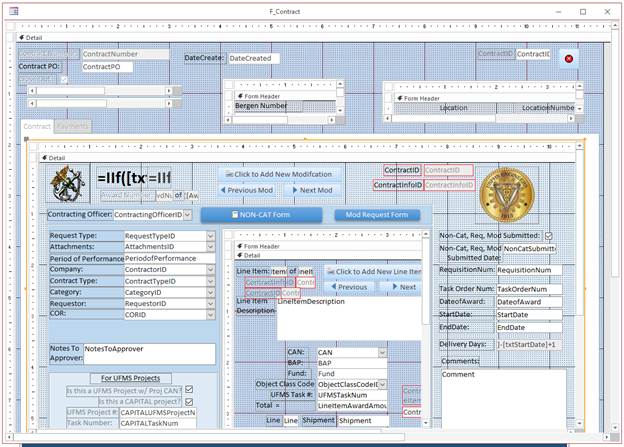Select the 'Bergen Number' header label
Screen dimensions: 624x447
[261, 106]
